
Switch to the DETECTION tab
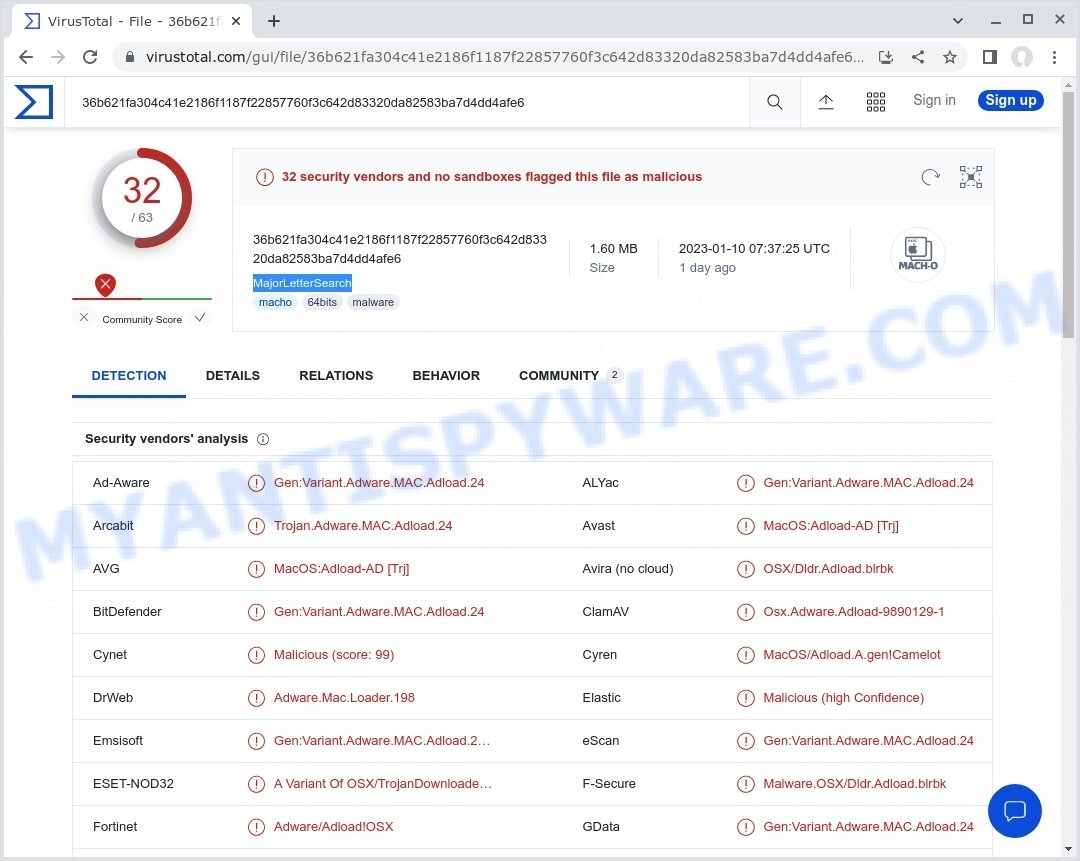click(129, 375)
